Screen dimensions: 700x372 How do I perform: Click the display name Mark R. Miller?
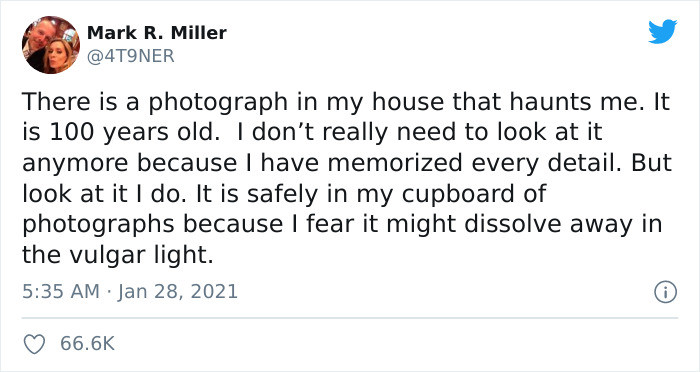tap(157, 33)
